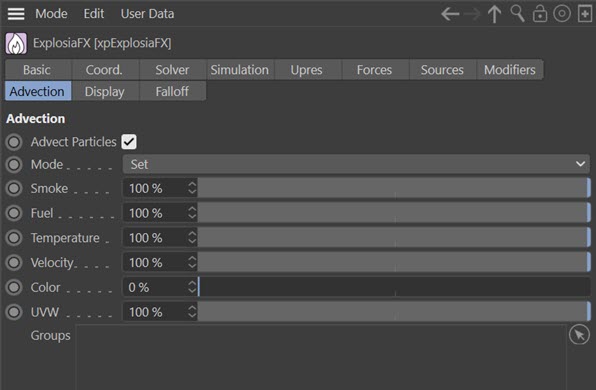Viewport: 596px width, 390px height.
Task: Click the UVW value stepper arrows
Action: (192, 312)
